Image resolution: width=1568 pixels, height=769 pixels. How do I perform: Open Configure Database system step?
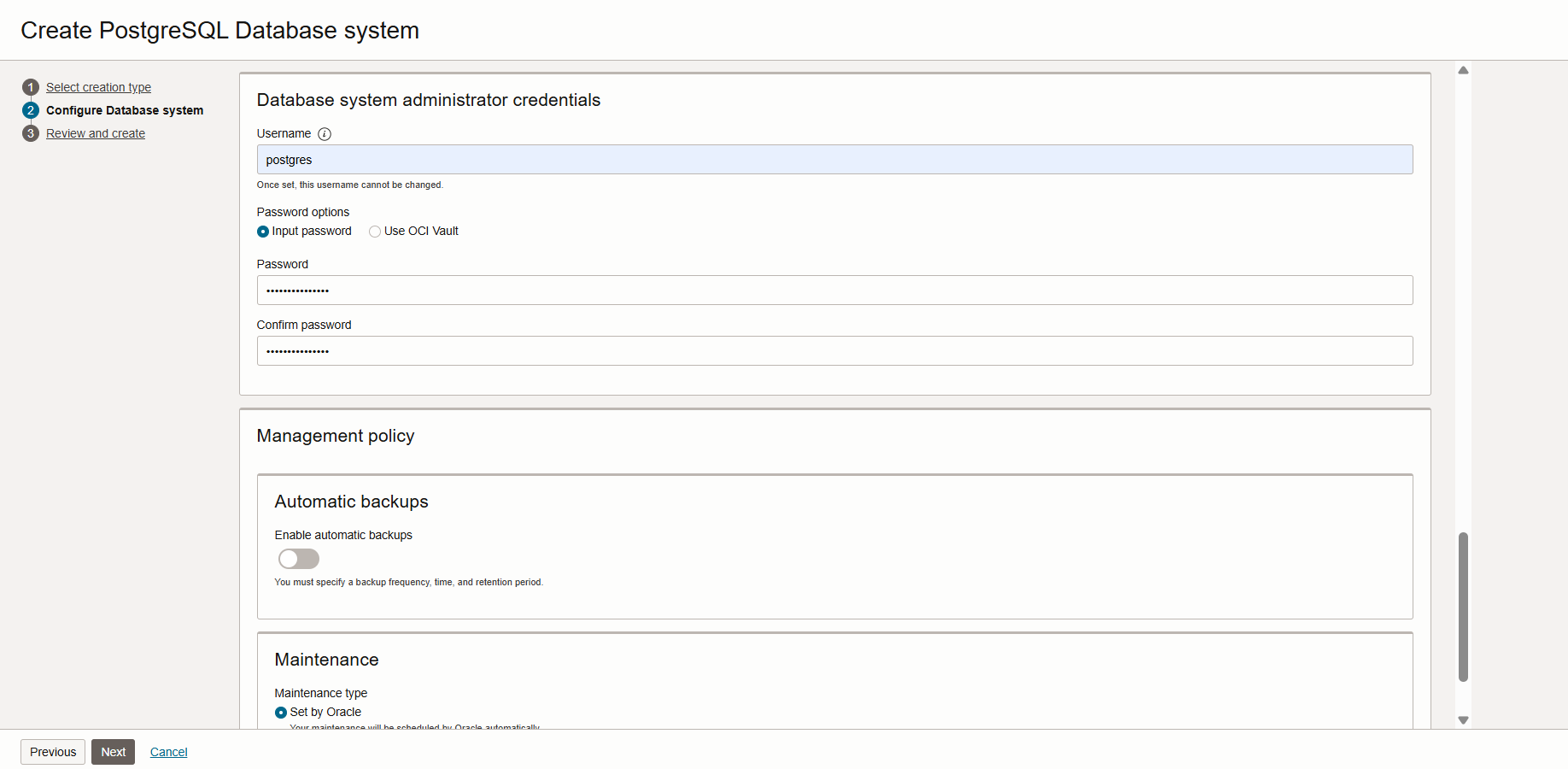[125, 110]
